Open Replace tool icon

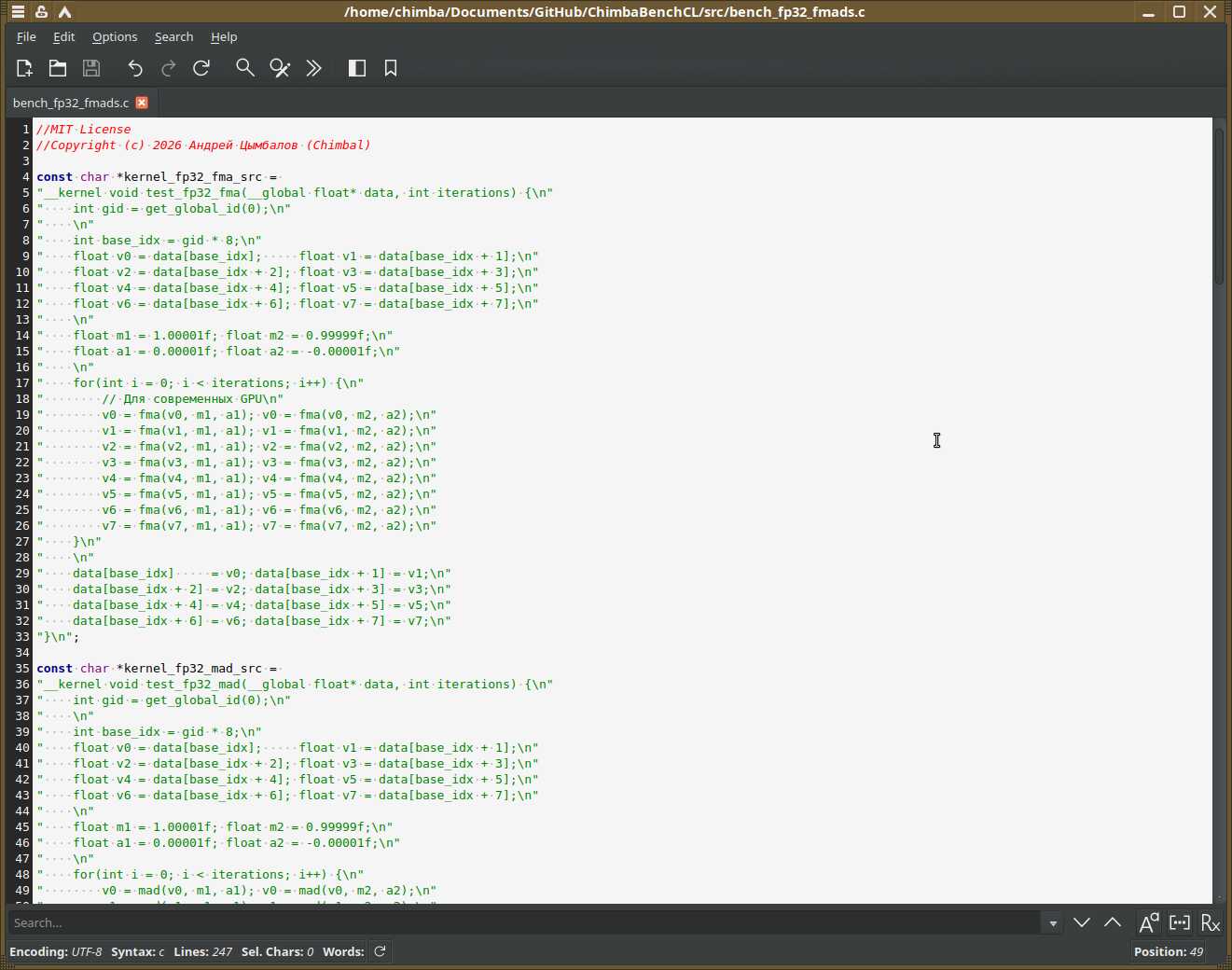pos(280,68)
